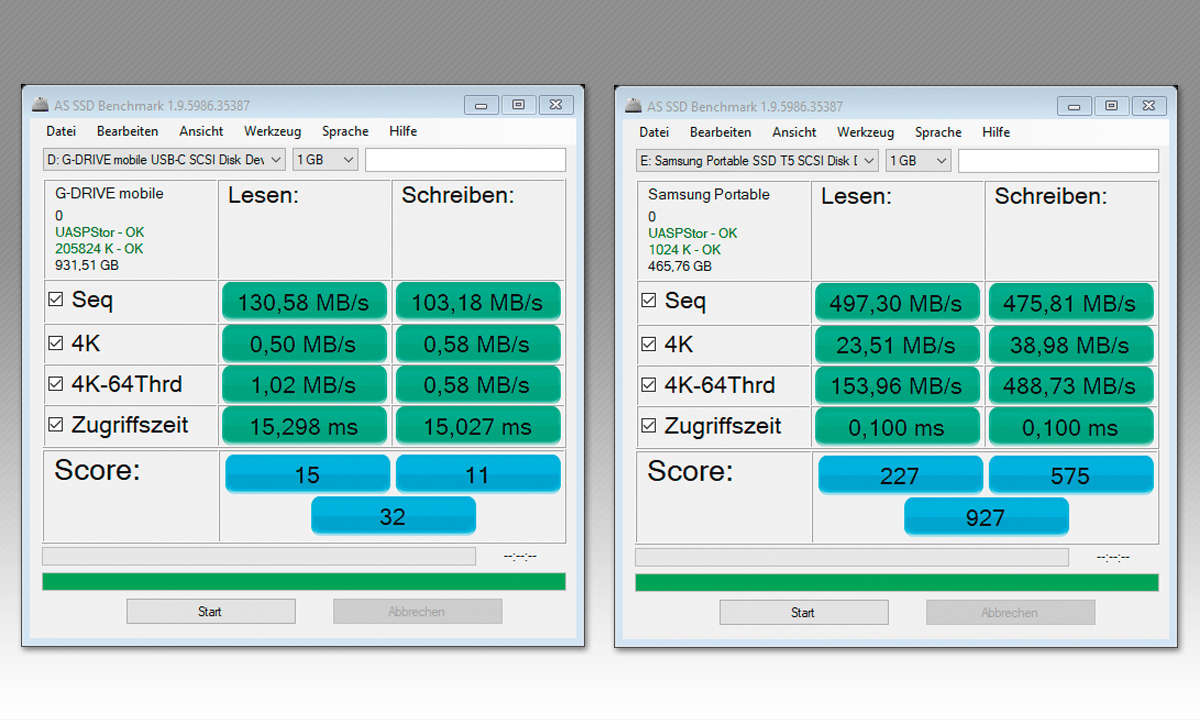Open the G-DRIVE mobile drive selection dropdown
1200x720 pixels.
(164, 159)
